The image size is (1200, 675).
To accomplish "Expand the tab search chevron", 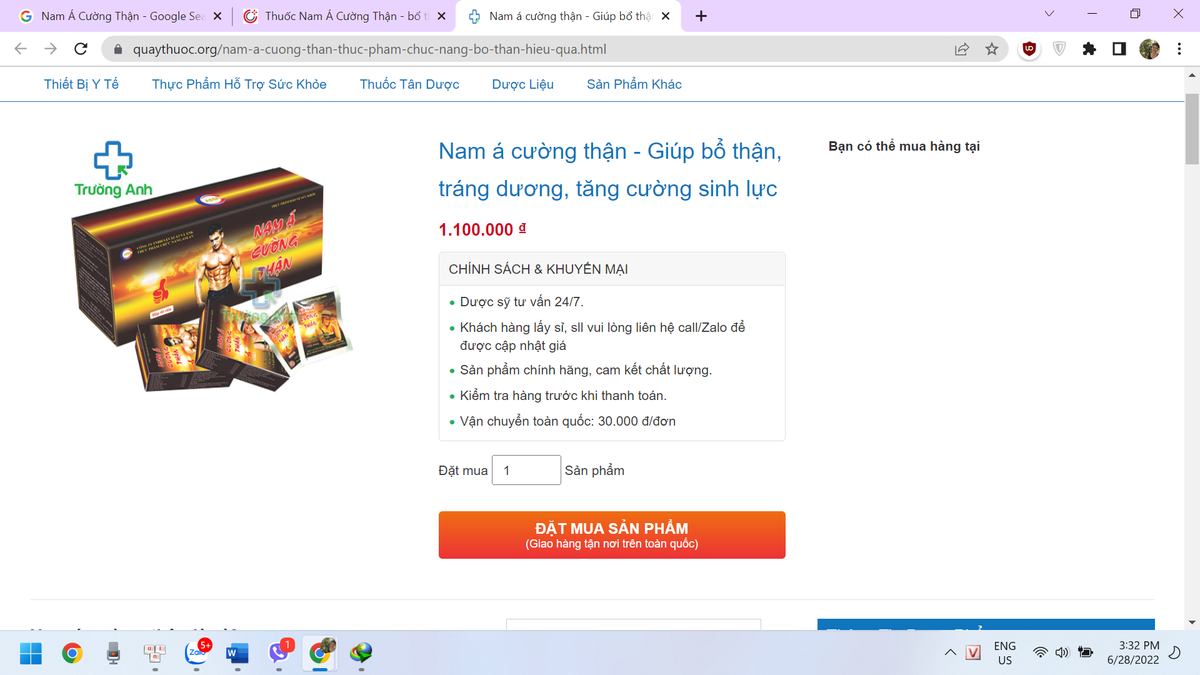I will (x=1049, y=15).
